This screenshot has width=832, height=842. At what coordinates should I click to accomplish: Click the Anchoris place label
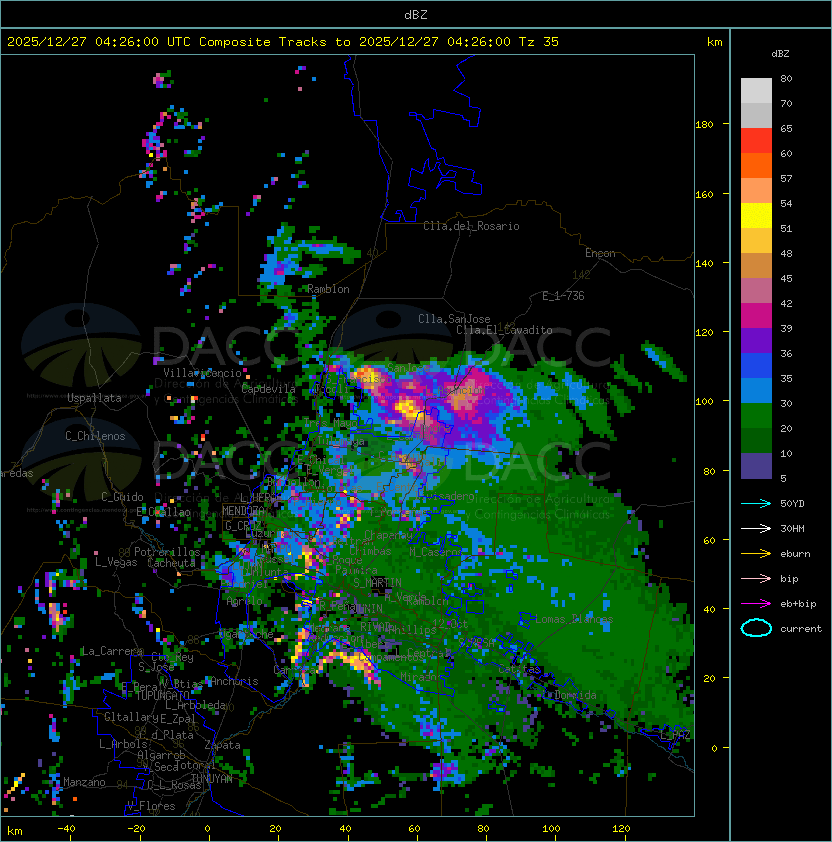pos(234,681)
